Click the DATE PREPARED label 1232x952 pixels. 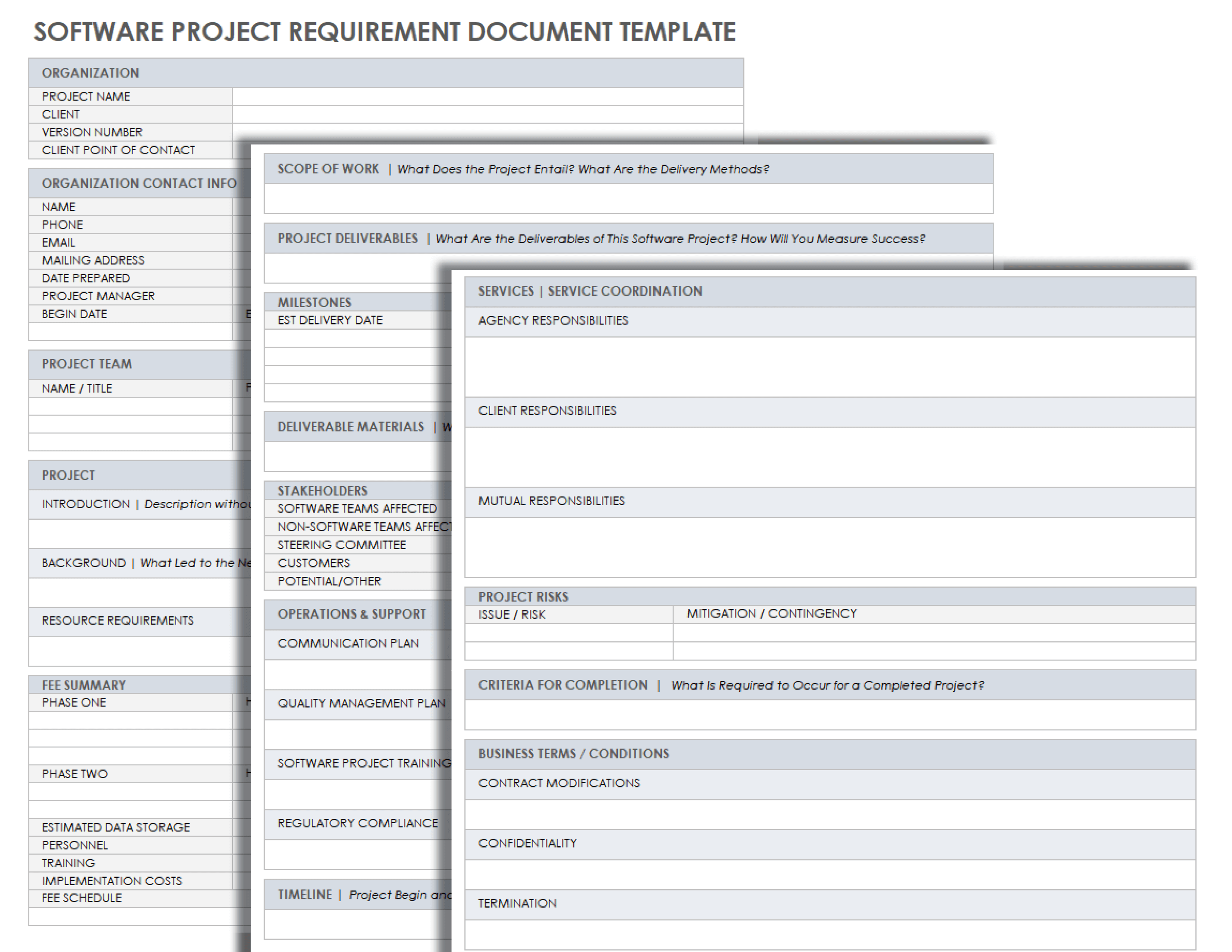[86, 279]
